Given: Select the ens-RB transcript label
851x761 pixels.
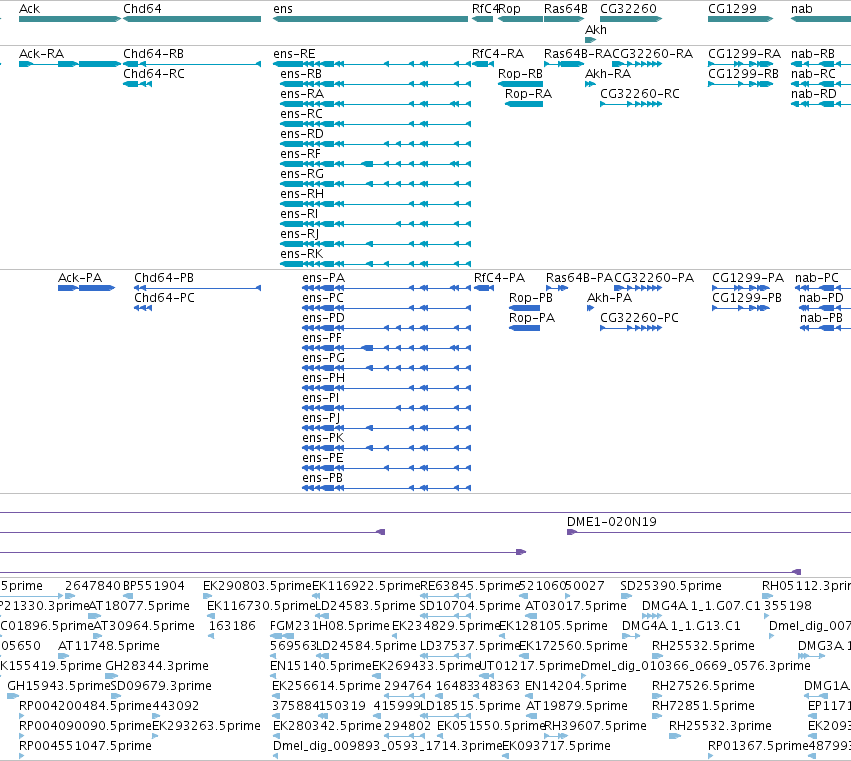Looking at the screenshot, I should (x=301, y=74).
